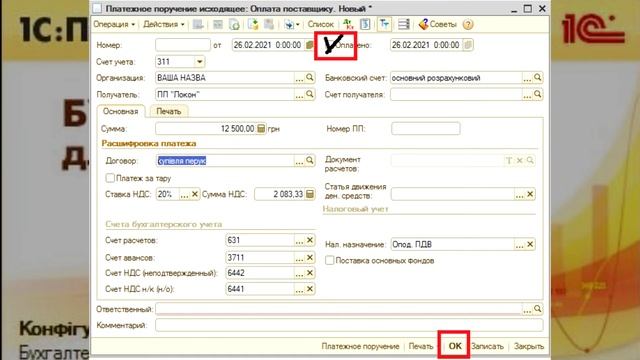Viewport: 640px width, 360px height.
Task: Click the Сумма field showing 12 500,00
Action: coord(206,129)
